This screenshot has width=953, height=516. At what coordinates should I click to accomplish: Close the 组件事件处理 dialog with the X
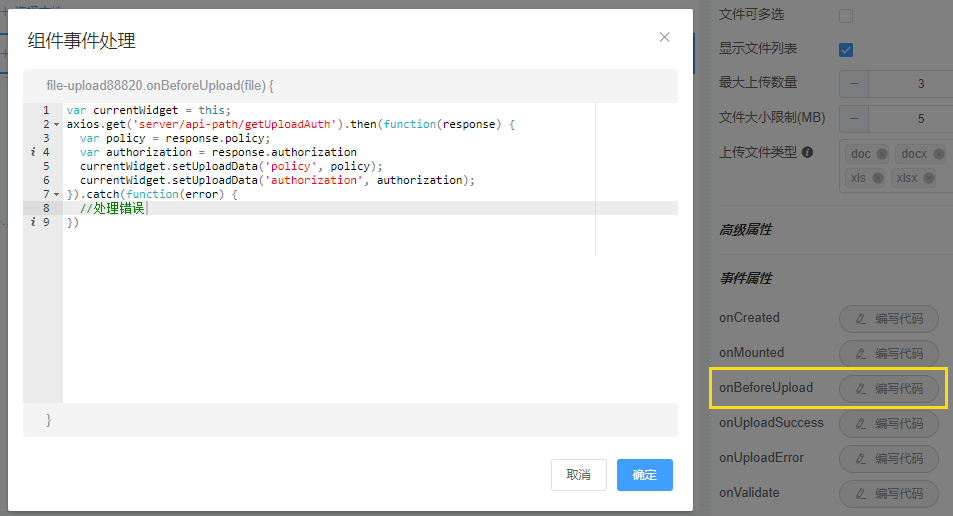click(x=664, y=38)
